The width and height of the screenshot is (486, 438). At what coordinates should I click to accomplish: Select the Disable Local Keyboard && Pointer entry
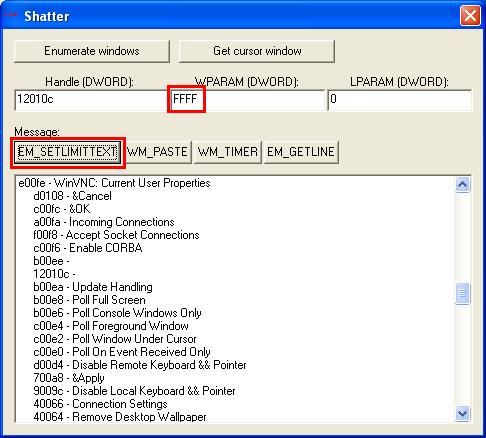pos(134,391)
